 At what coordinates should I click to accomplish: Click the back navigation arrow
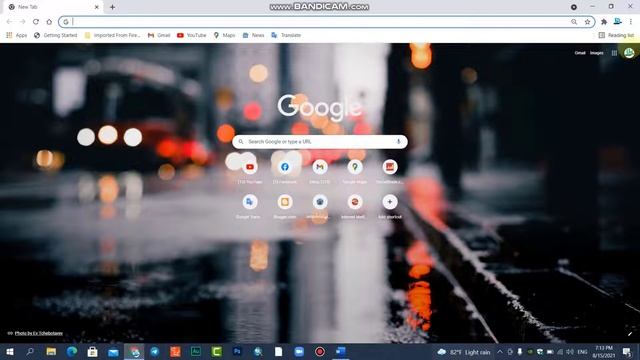(9, 22)
